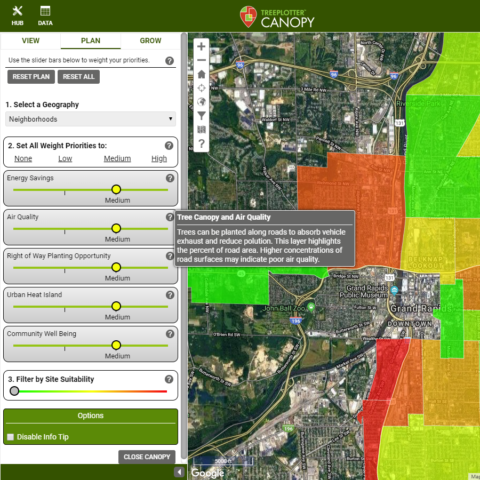Set all weights to None
The image size is (480, 480).
pos(23,159)
